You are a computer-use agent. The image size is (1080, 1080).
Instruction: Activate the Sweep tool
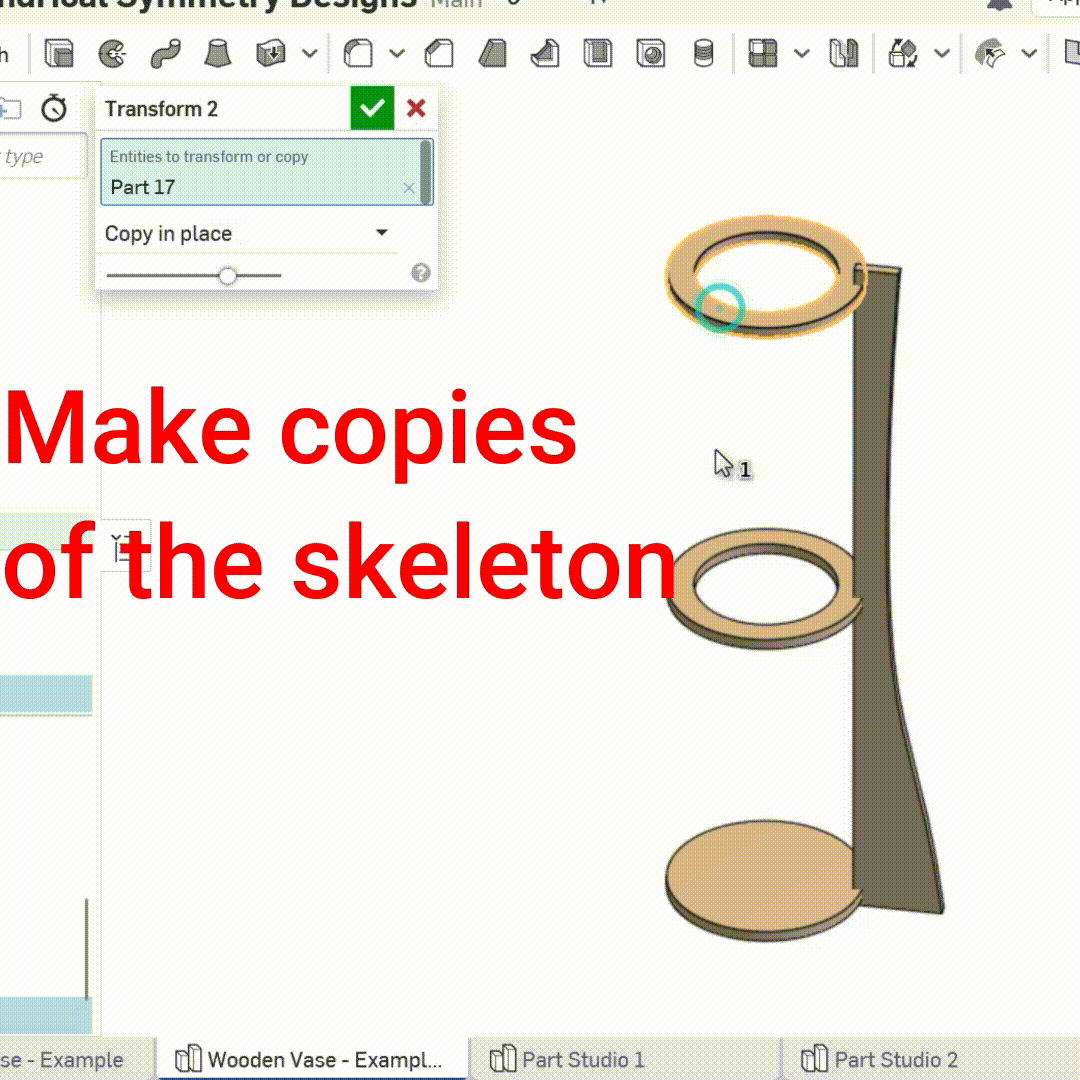166,54
